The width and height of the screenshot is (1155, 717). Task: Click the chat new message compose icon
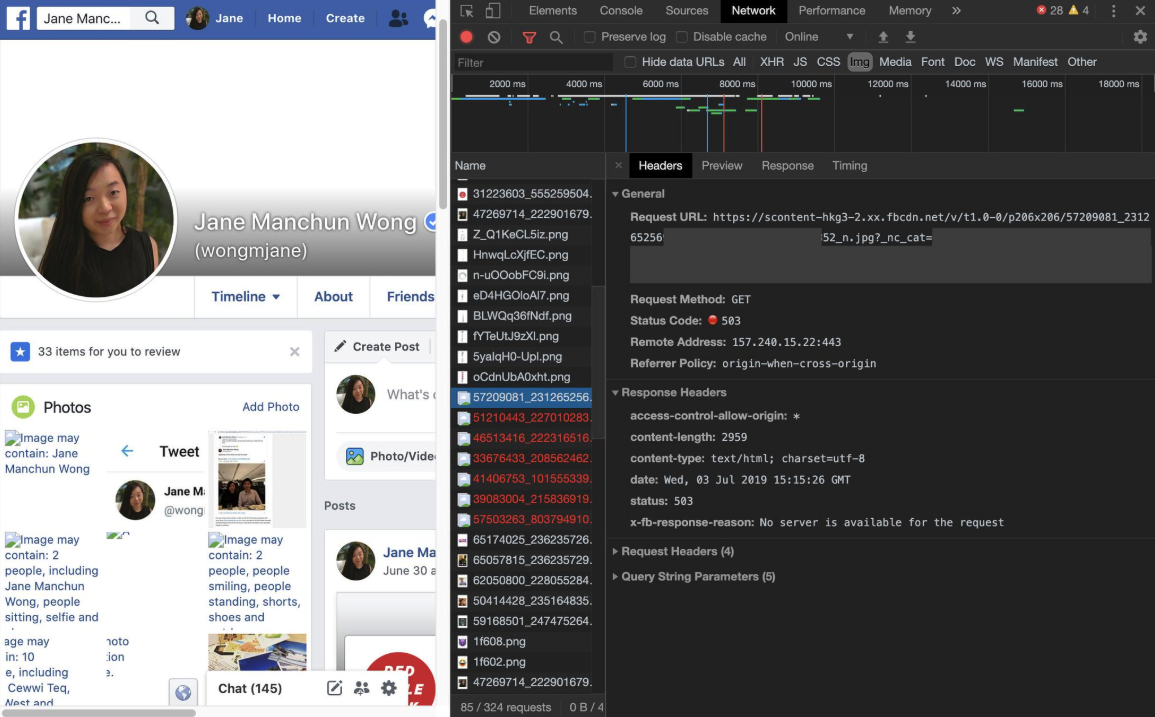(x=334, y=688)
